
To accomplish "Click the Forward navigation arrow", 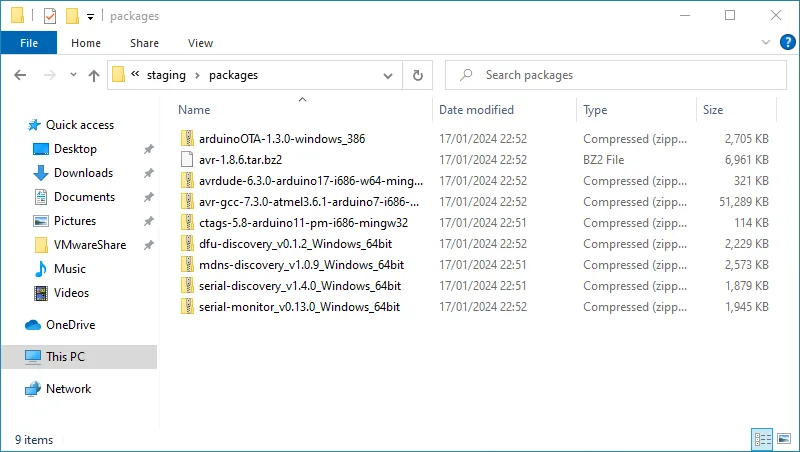I will (x=49, y=76).
